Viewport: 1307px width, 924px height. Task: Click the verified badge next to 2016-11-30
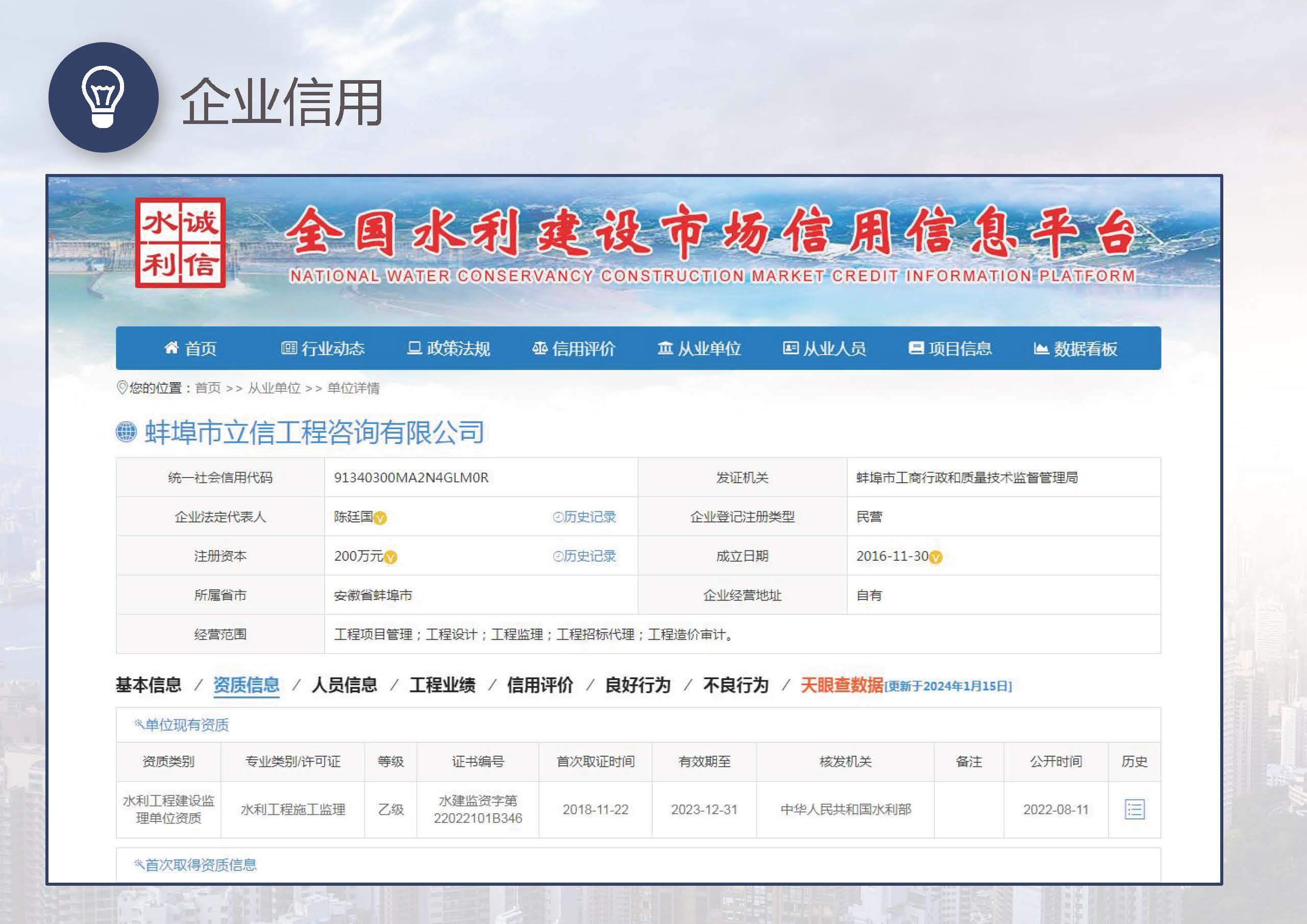pos(936,558)
